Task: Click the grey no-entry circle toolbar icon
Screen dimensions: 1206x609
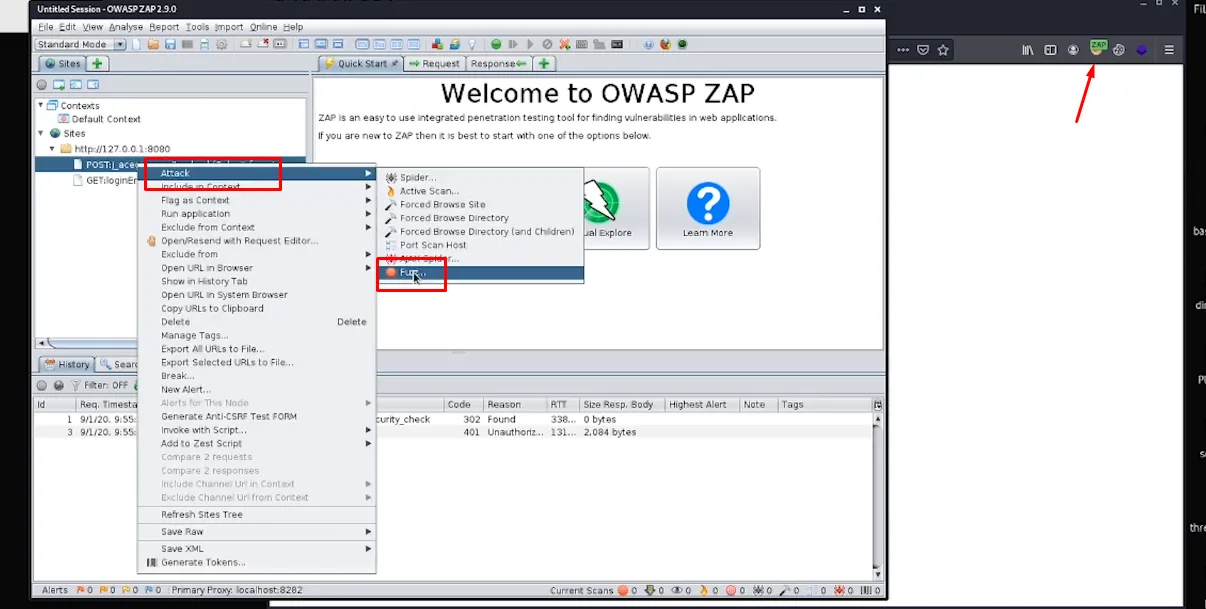Action: [547, 44]
